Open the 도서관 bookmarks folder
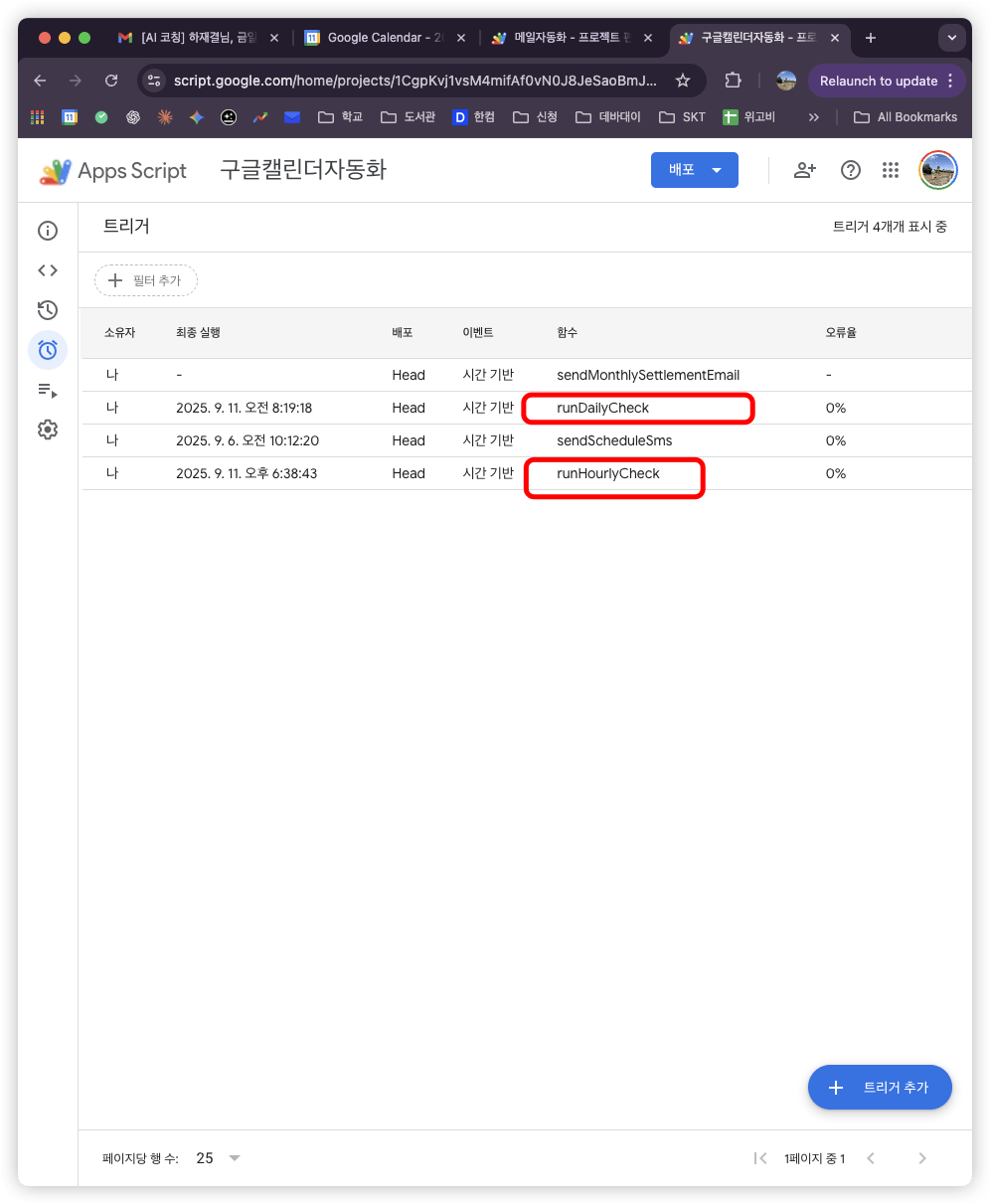990x1204 pixels. coord(409,117)
